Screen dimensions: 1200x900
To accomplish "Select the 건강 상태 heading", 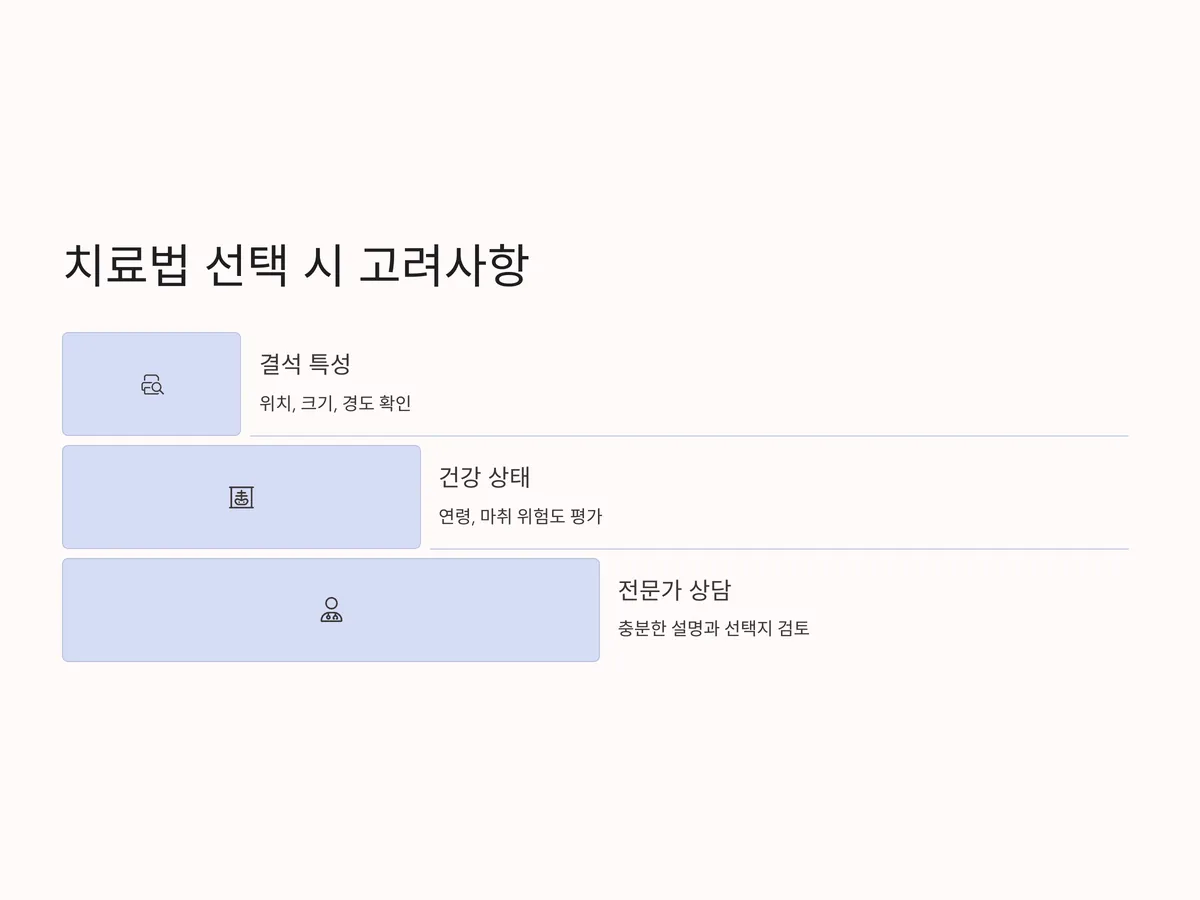I will (485, 477).
